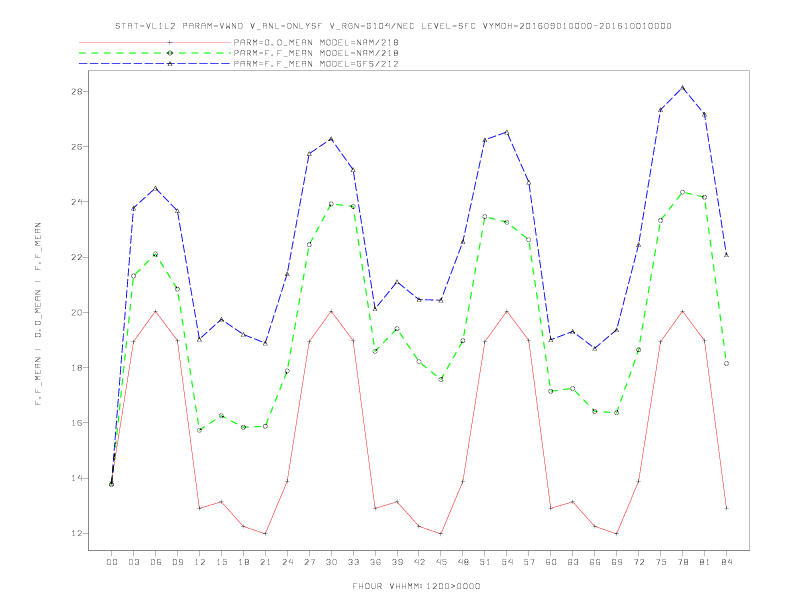
Task: Click the plus marker on the red legend line
Action: [x=170, y=42]
